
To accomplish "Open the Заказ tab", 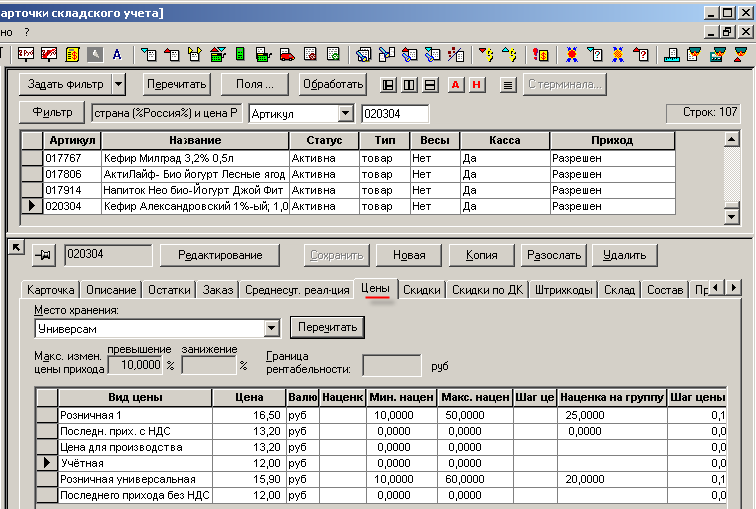I will (x=217, y=290).
